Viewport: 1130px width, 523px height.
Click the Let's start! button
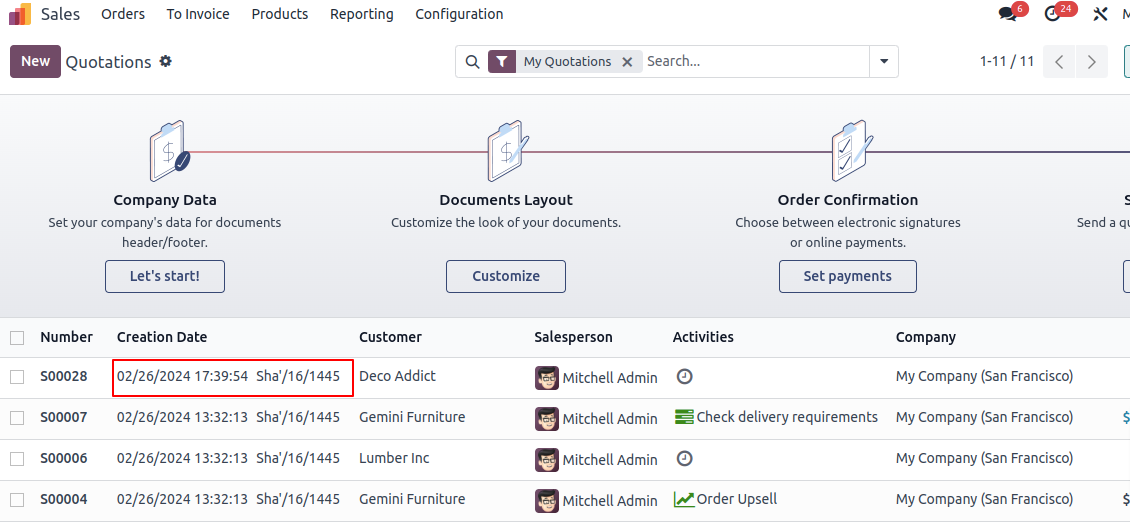pyautogui.click(x=165, y=277)
